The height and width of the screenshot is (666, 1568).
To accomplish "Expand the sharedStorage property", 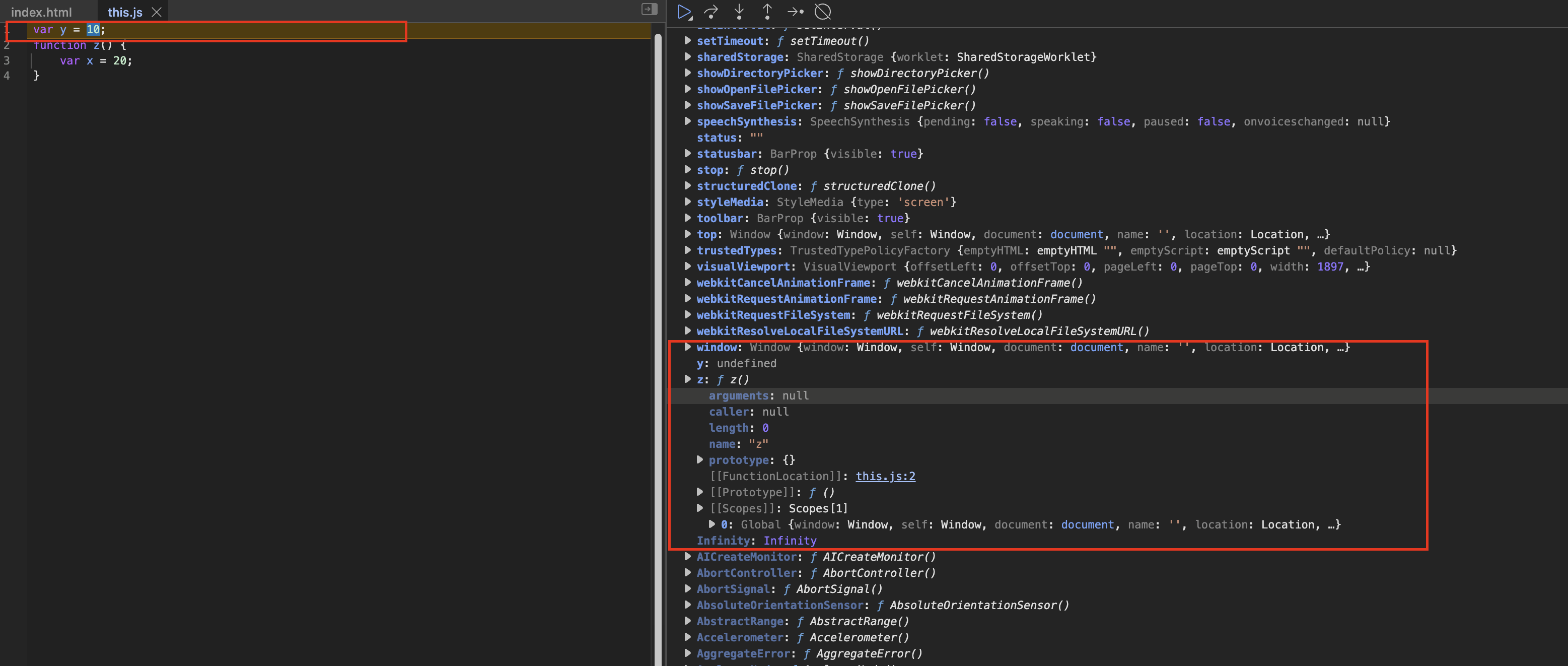I will click(687, 56).
